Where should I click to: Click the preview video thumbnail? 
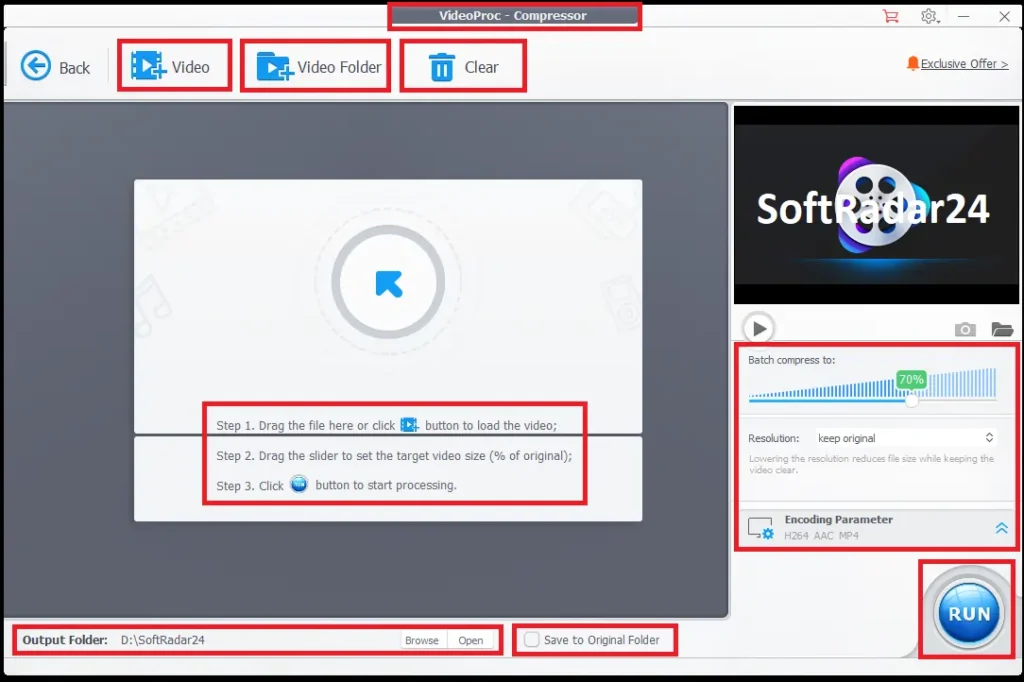coord(876,205)
